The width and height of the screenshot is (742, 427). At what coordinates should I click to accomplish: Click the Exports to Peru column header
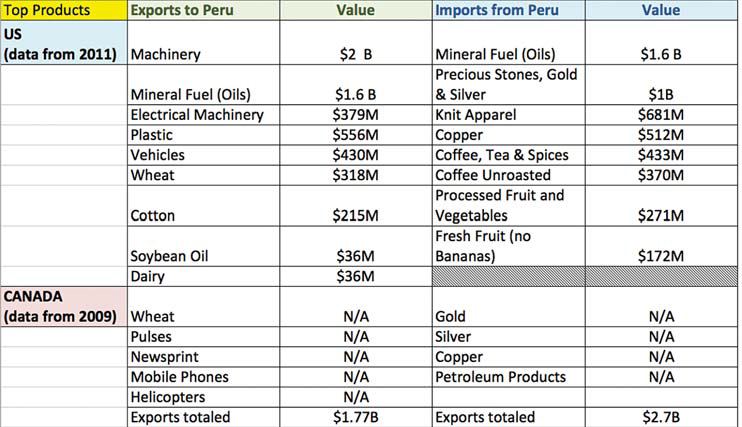[203, 10]
